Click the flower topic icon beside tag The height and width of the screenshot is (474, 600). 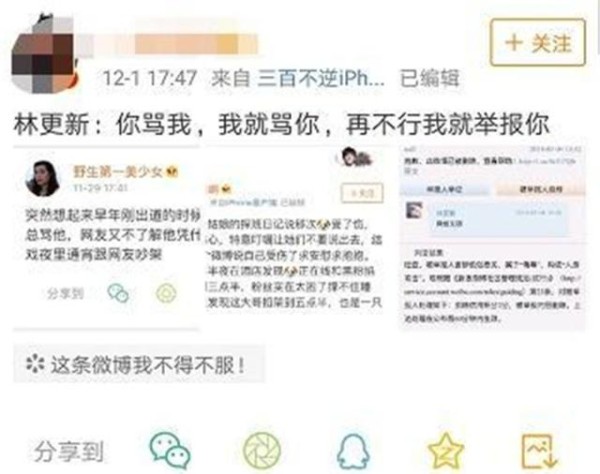[x=35, y=363]
